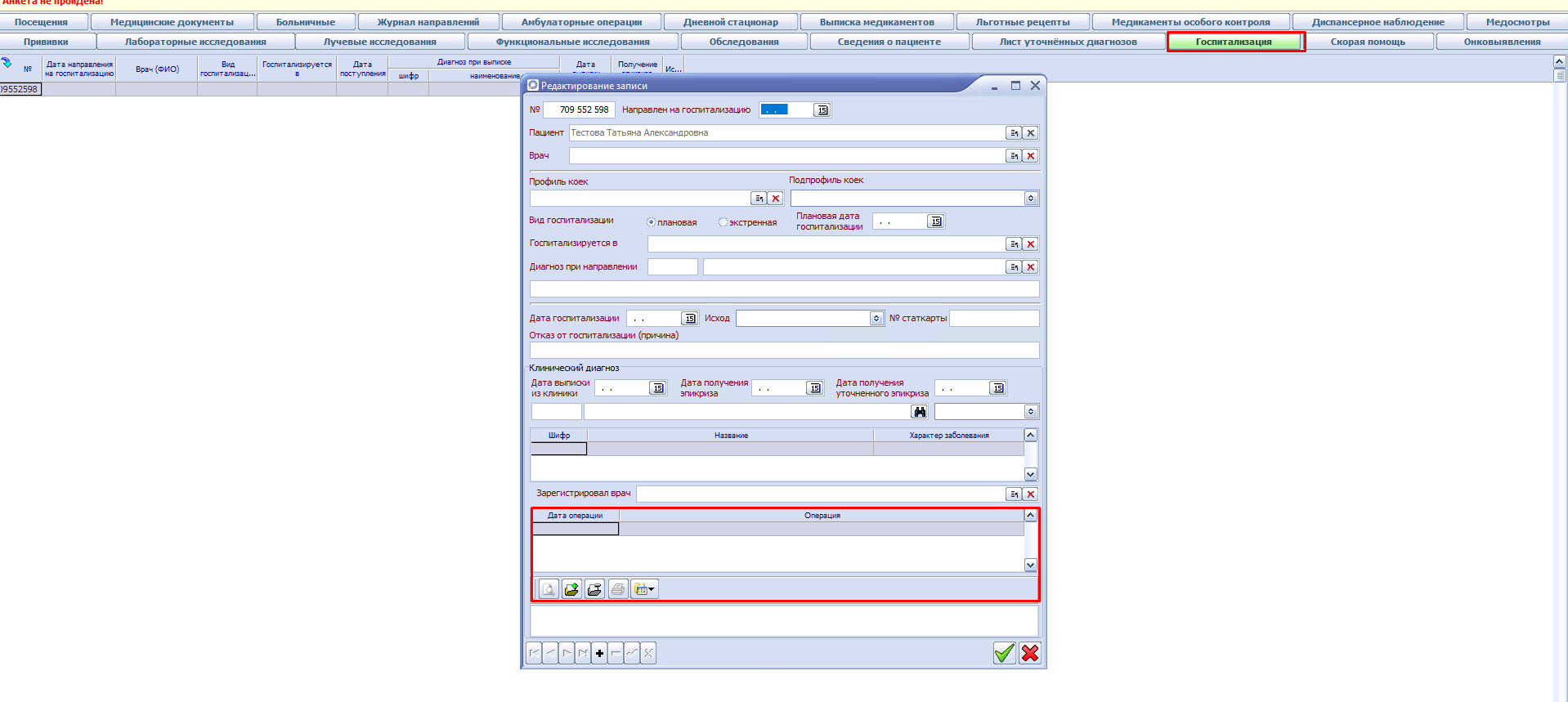
Task: Click the № статкарты input field
Action: (993, 319)
